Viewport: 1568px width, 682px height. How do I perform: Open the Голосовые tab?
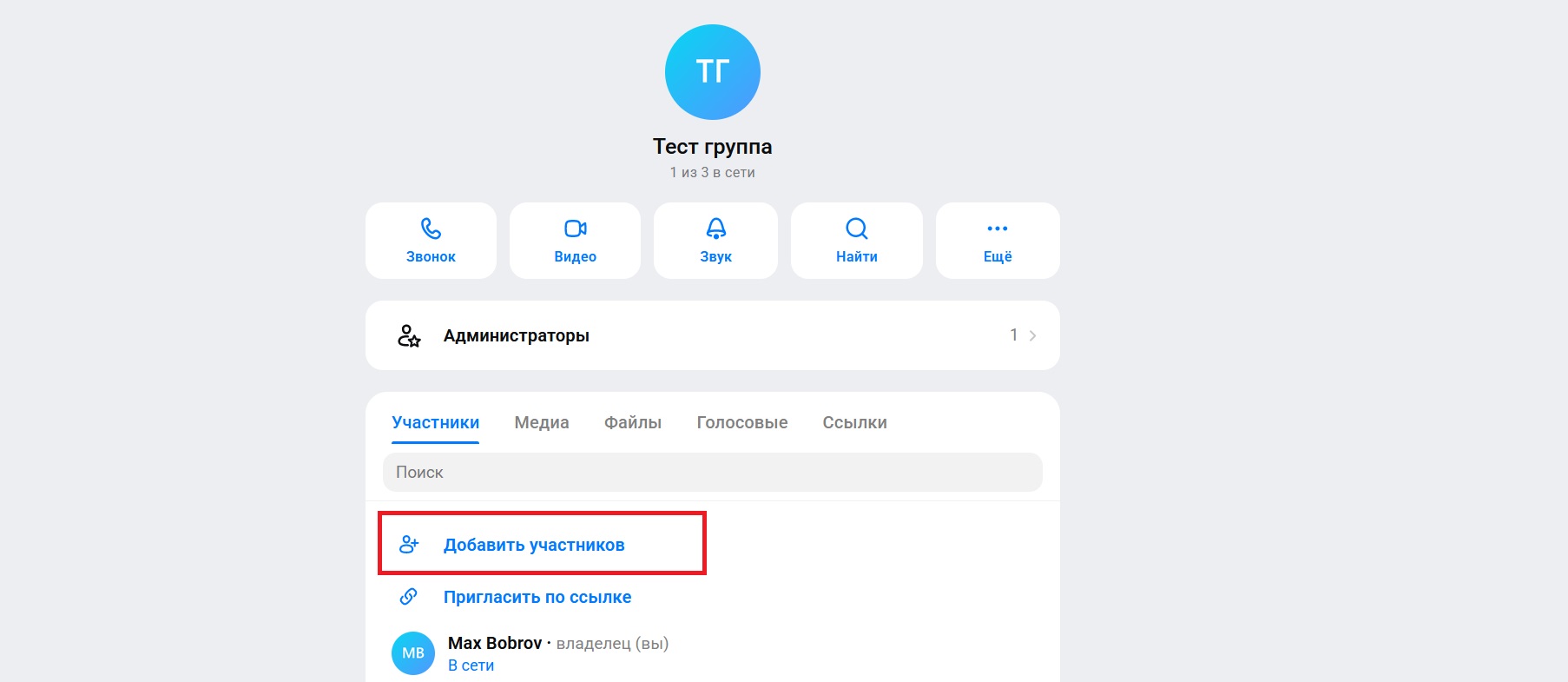coord(742,422)
